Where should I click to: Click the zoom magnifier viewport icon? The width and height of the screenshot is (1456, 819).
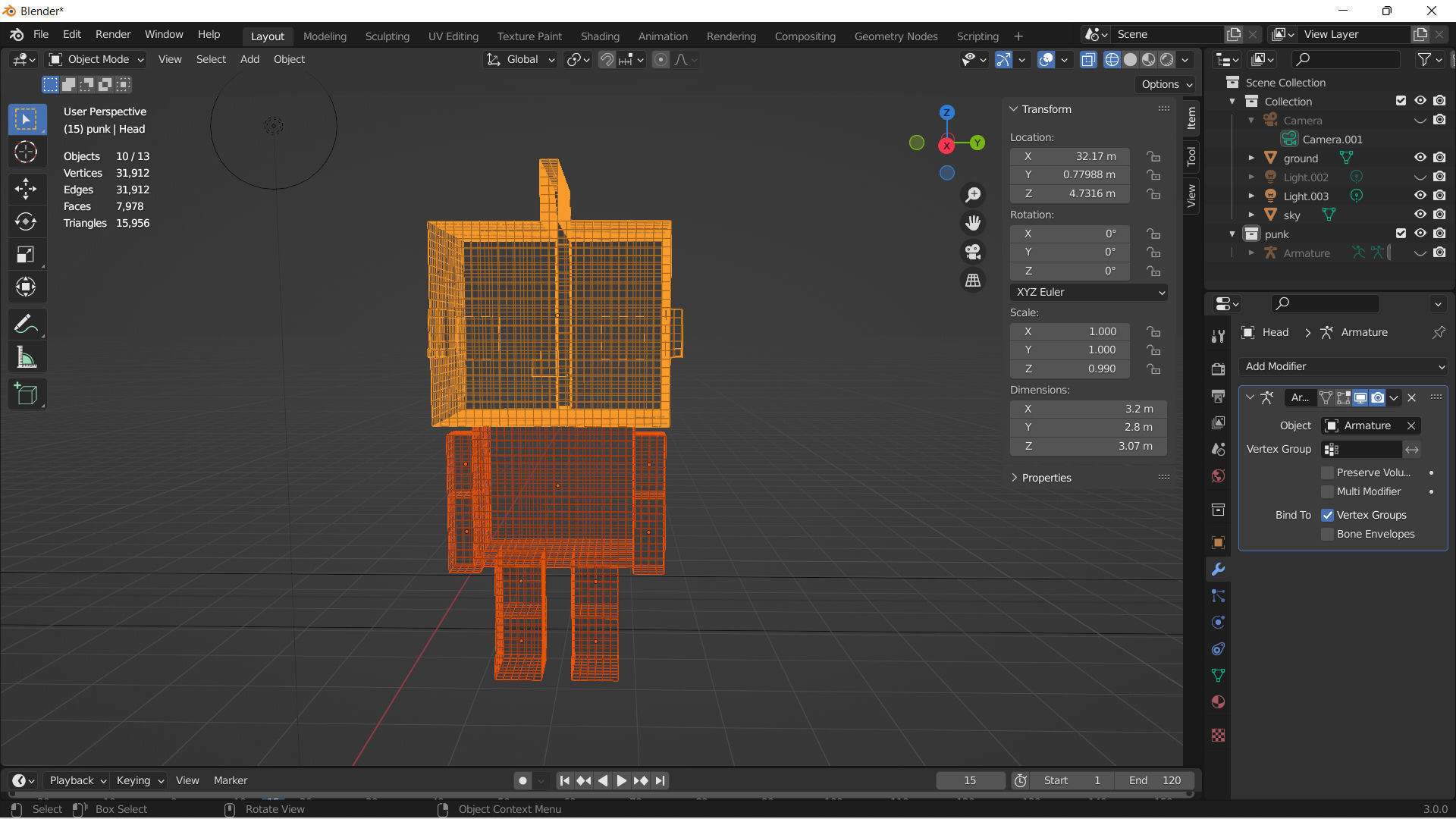pos(973,195)
